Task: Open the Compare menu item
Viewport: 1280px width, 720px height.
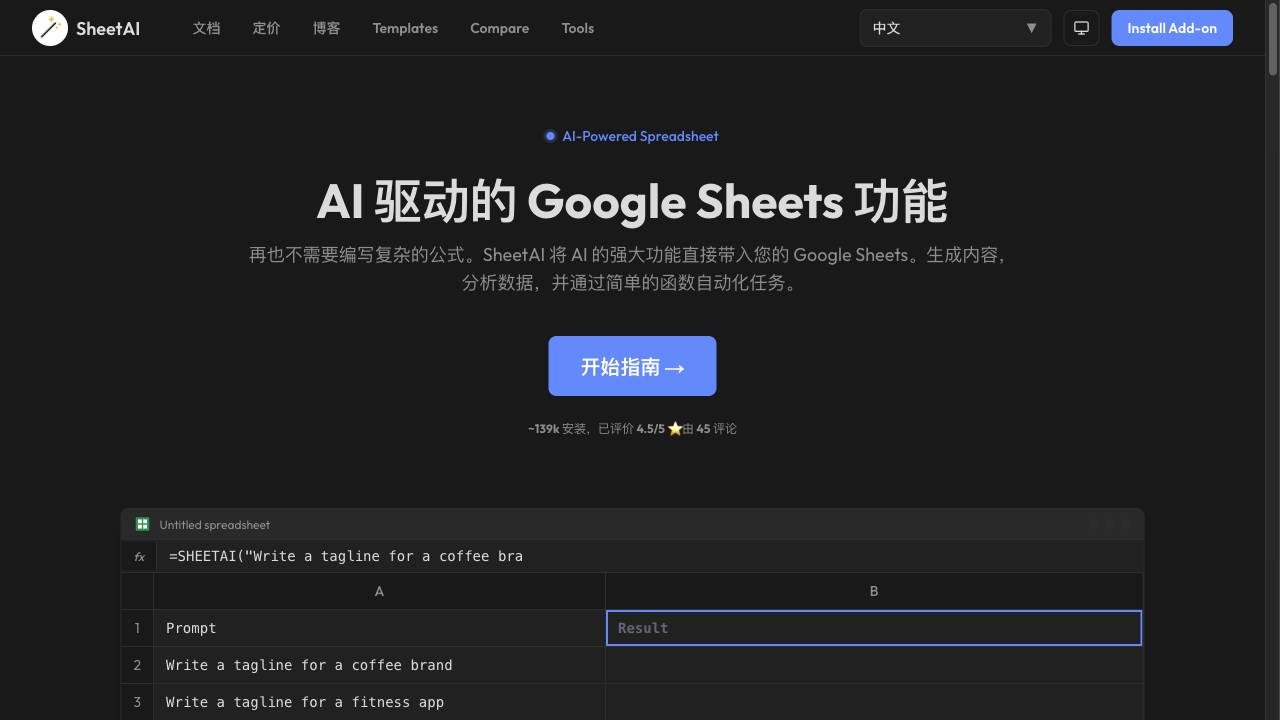Action: 499,28
